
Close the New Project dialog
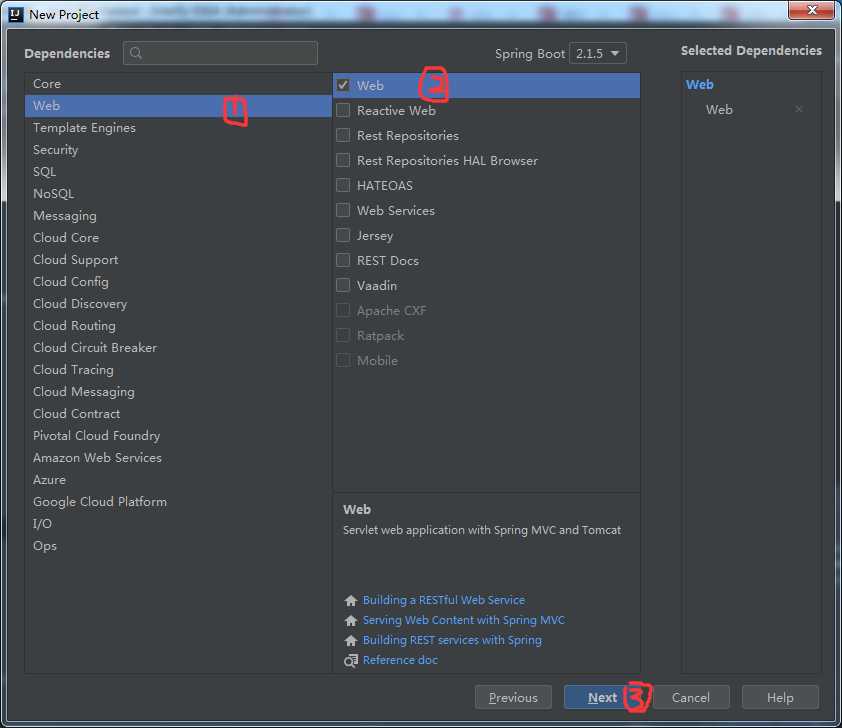811,10
